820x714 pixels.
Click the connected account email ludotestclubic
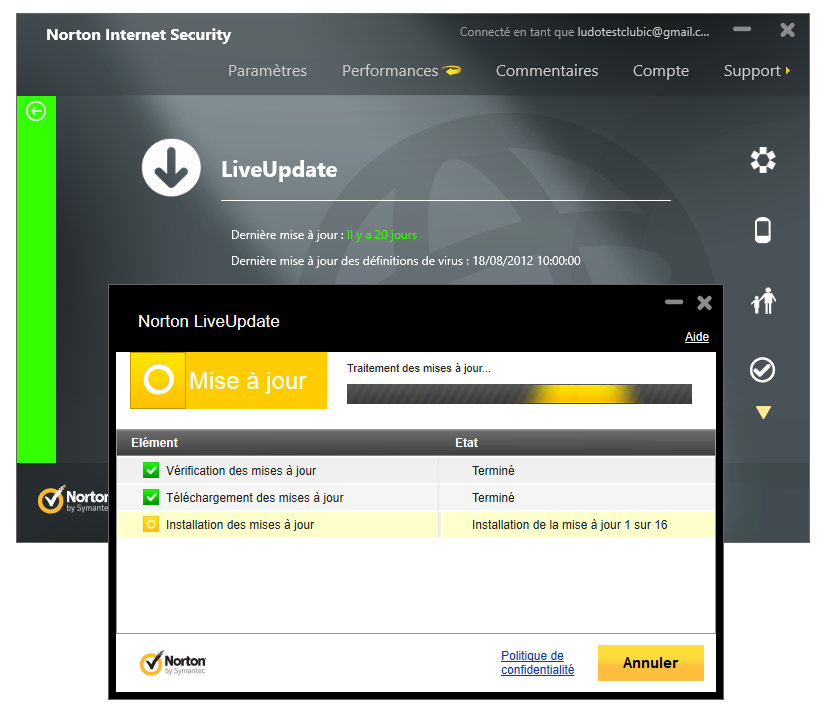[x=643, y=32]
